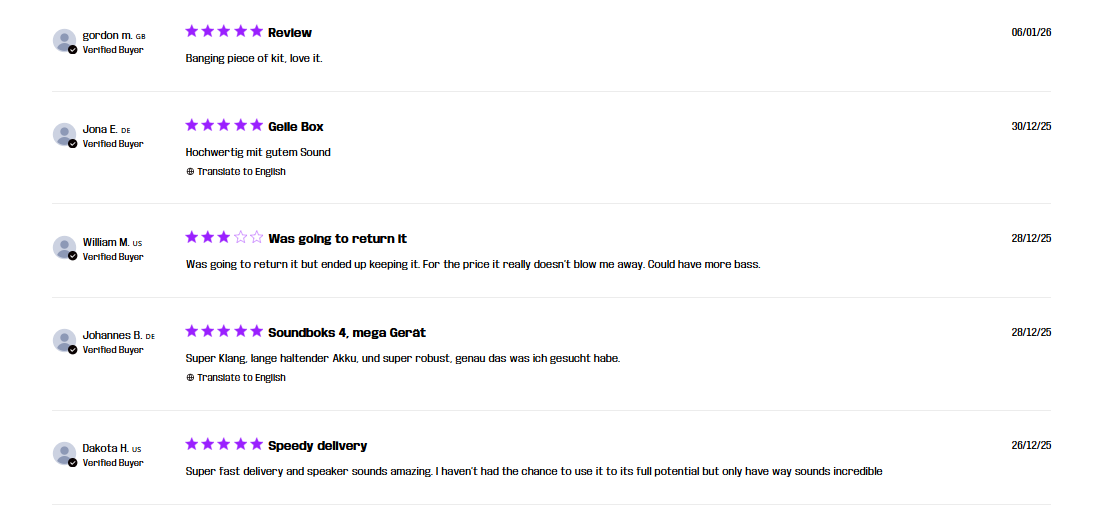Image resolution: width=1119 pixels, height=505 pixels.
Task: Click Dakota H.'s profile avatar icon
Action: 64,453
